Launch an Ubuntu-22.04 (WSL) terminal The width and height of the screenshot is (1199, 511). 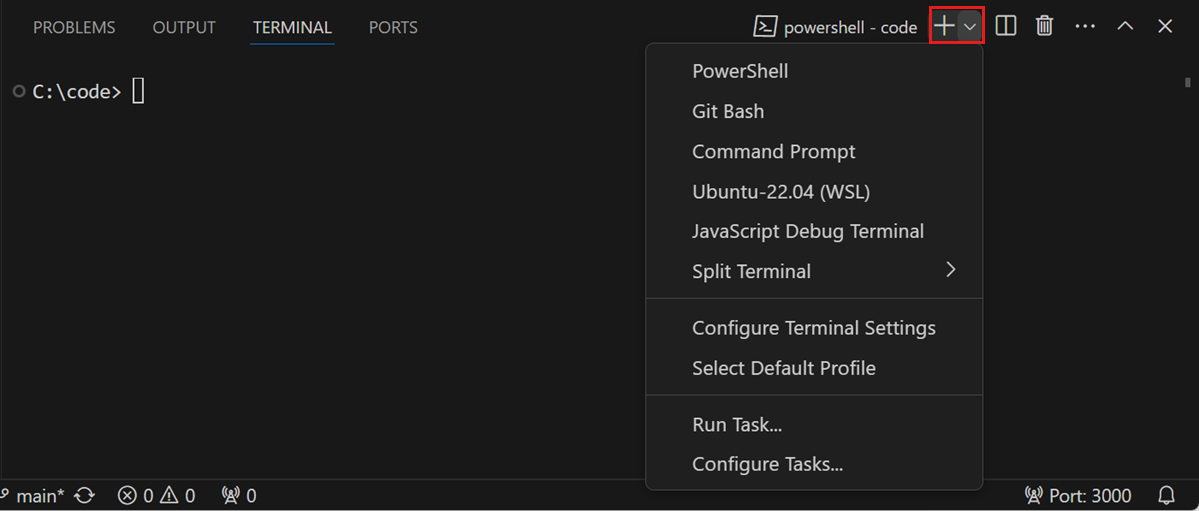pyautogui.click(x=781, y=191)
